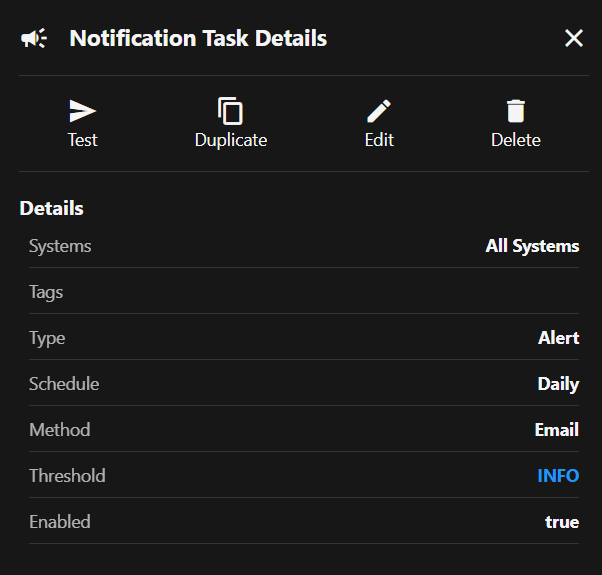This screenshot has height=575, width=602.
Task: Click the megaphone notification icon
Action: pos(34,39)
